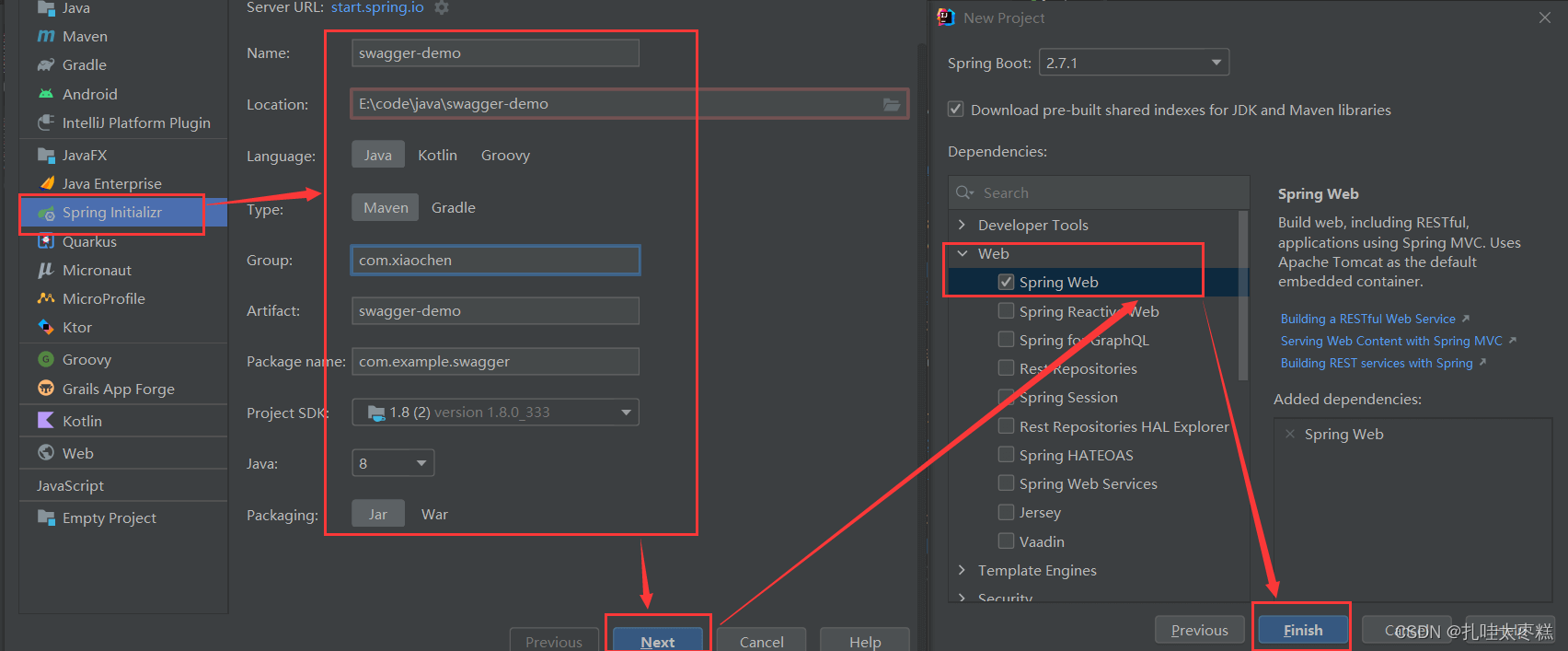
Task: Remove Spring Web from added dependencies
Action: pos(1289,434)
